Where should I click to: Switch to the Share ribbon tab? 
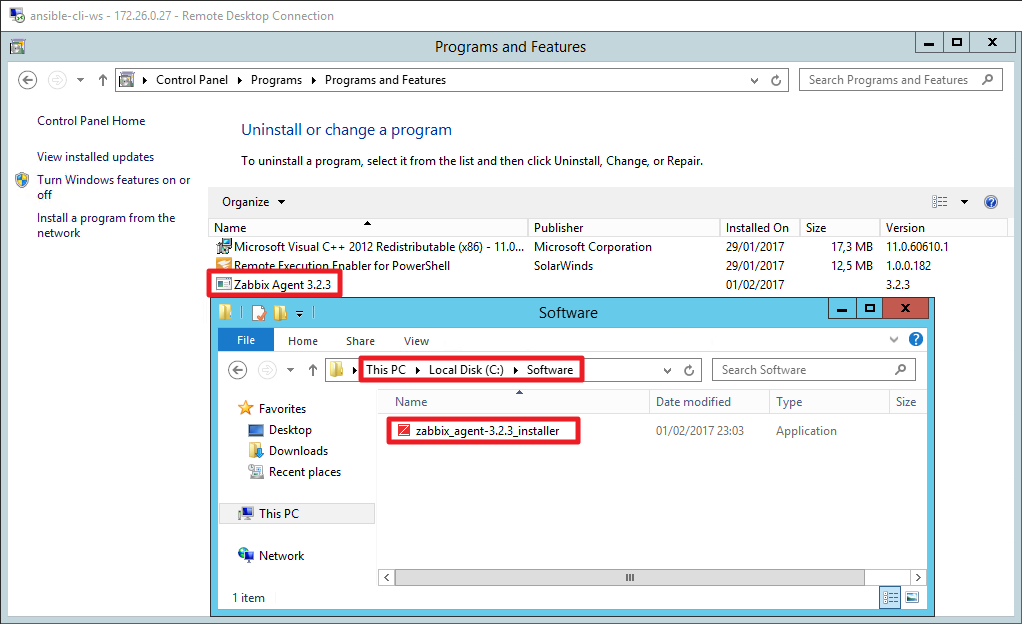point(360,341)
